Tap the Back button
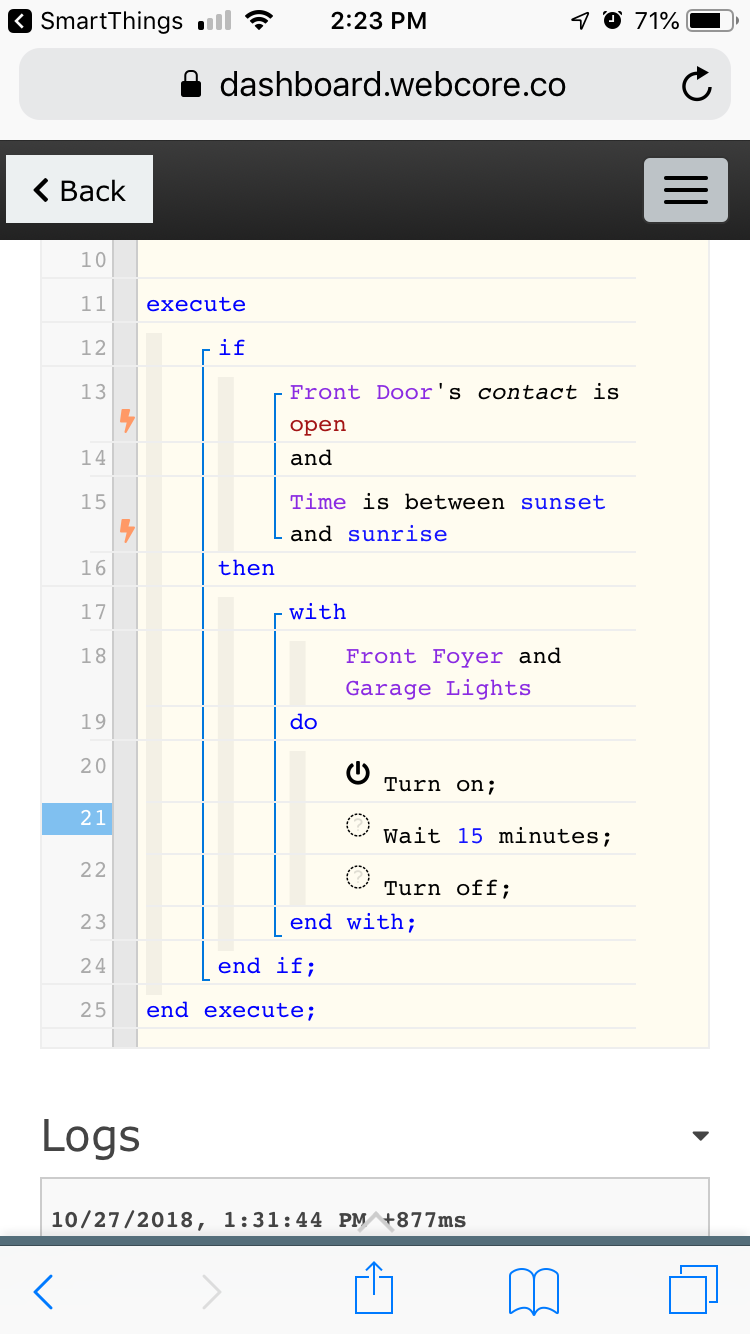This screenshot has height=1334, width=750. coord(79,190)
